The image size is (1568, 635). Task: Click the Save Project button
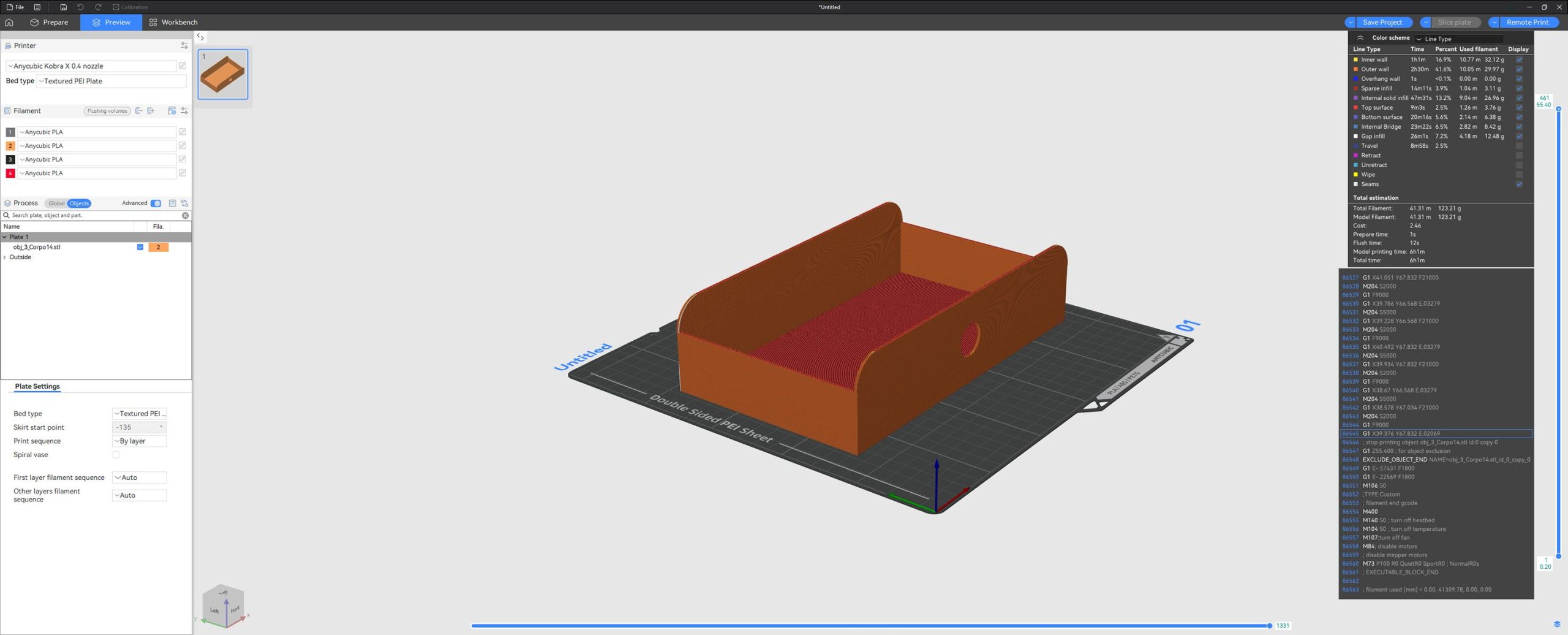pos(1382,22)
